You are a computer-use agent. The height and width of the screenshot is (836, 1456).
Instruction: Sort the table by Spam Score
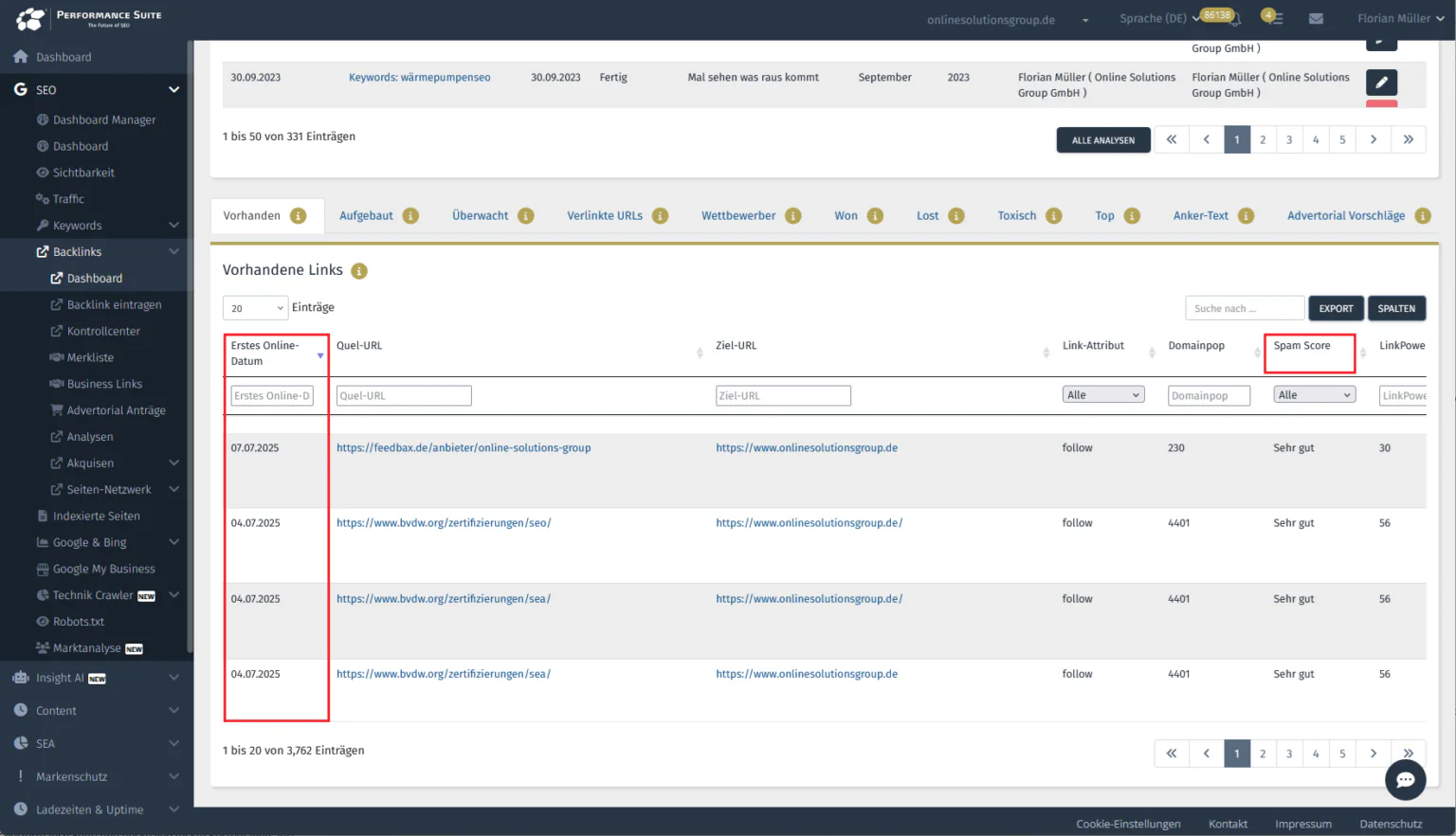click(1301, 346)
